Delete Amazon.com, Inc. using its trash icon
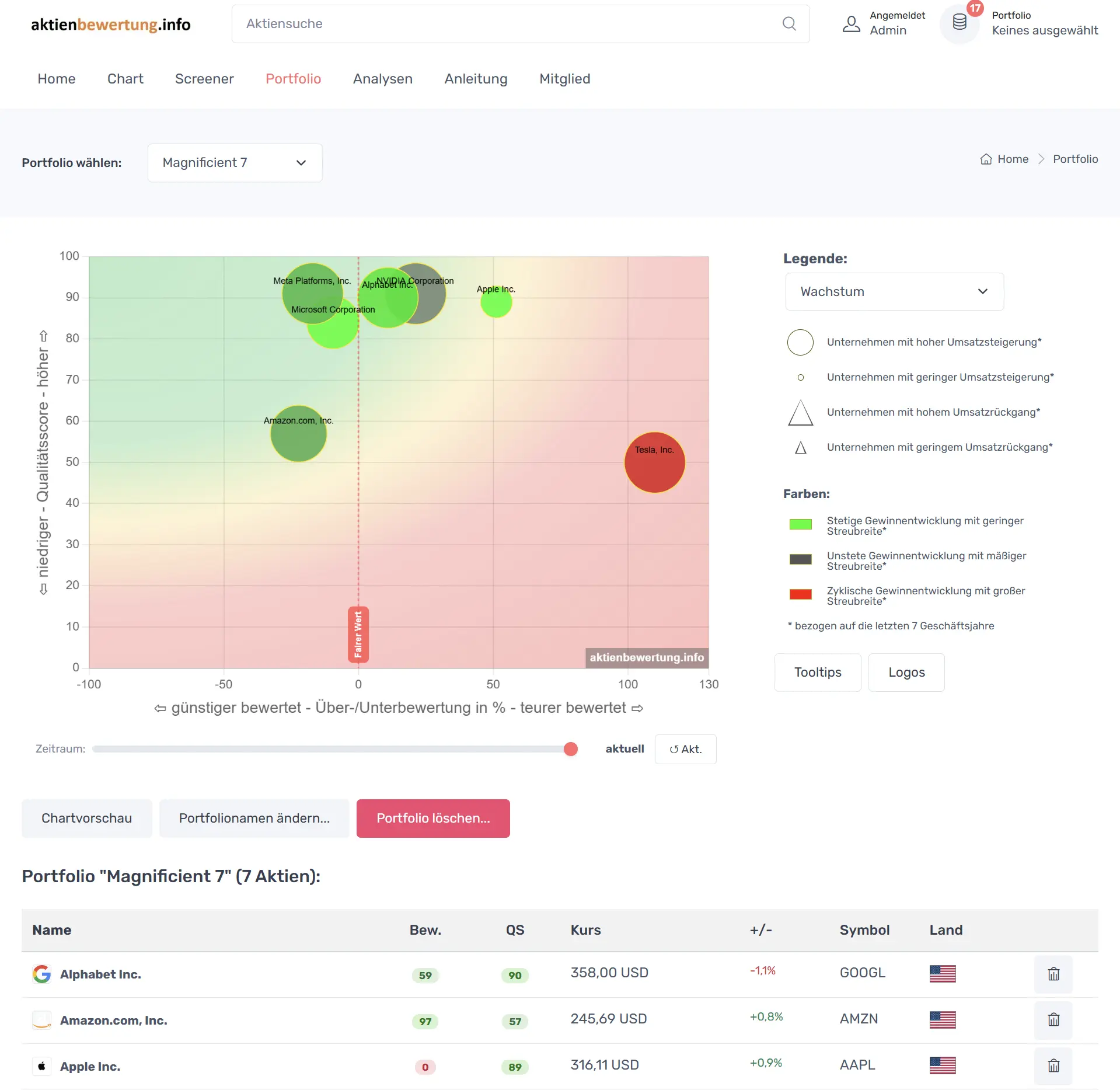 click(1053, 1020)
